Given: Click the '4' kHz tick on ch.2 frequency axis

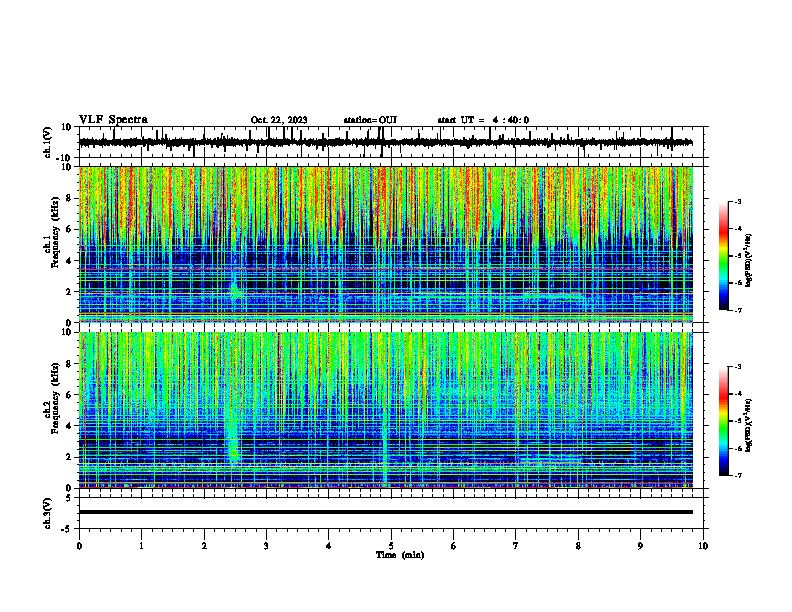Looking at the screenshot, I should [70, 426].
